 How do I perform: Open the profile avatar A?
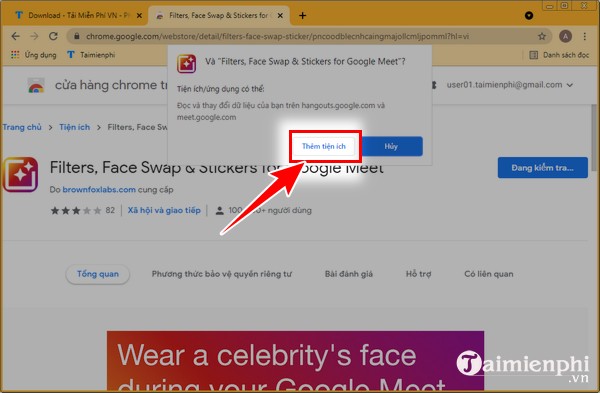point(565,36)
